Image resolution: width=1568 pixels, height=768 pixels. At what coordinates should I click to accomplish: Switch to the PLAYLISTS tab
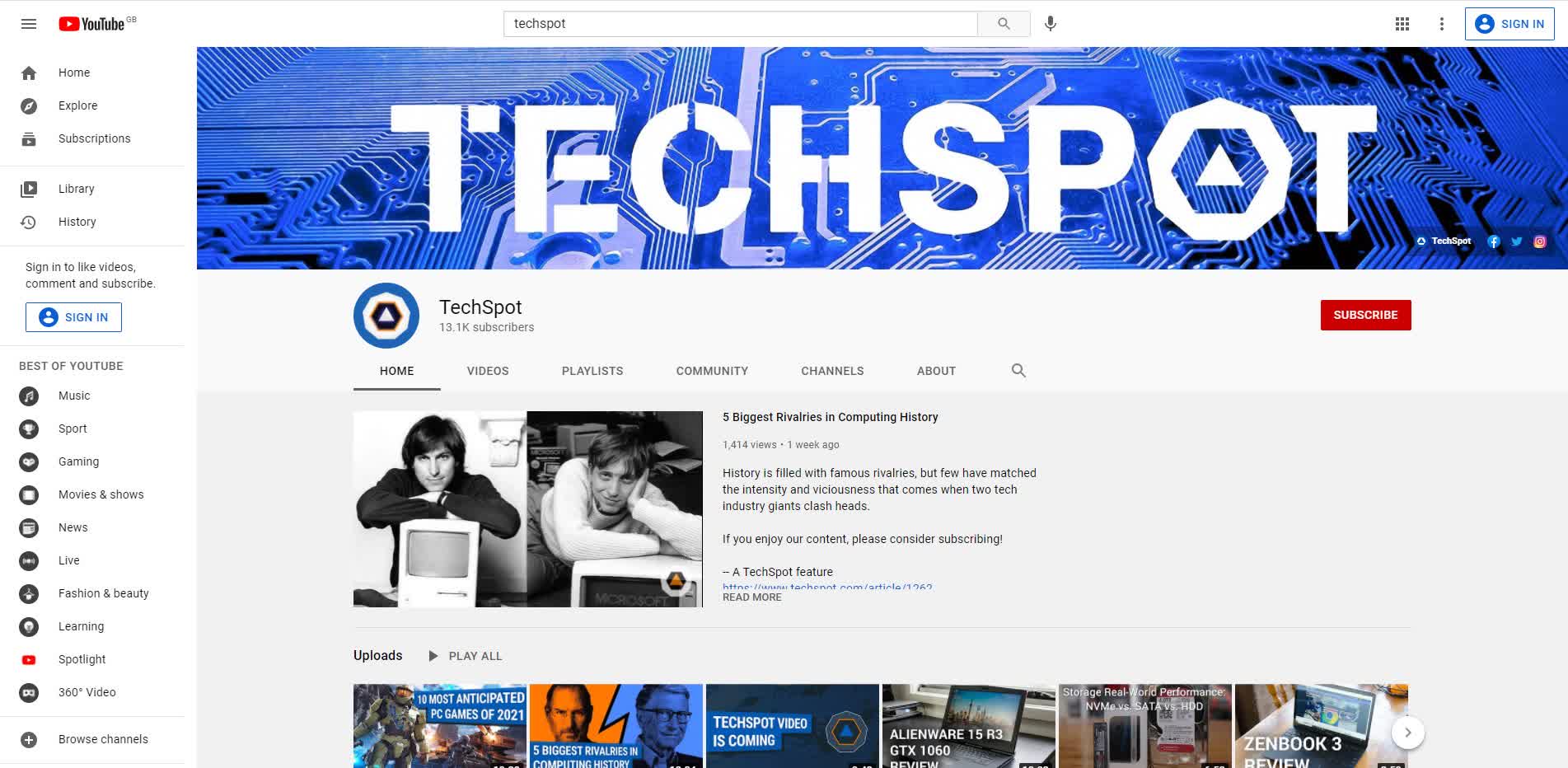(592, 371)
